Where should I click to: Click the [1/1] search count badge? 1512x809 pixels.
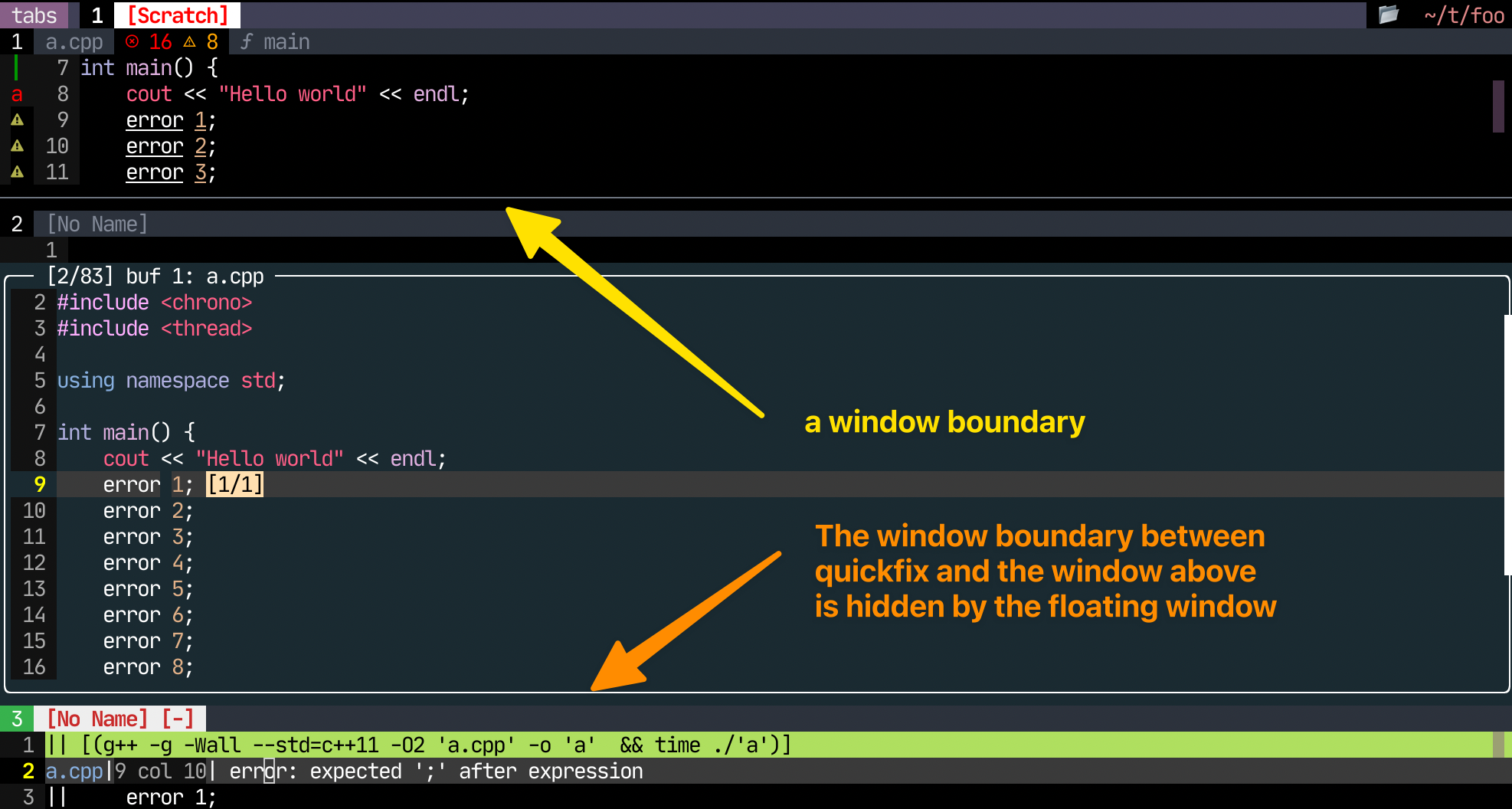point(234,483)
